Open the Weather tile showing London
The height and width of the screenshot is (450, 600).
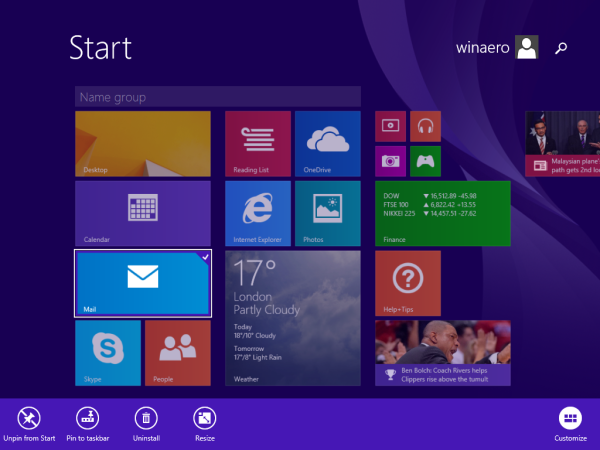coord(293,318)
